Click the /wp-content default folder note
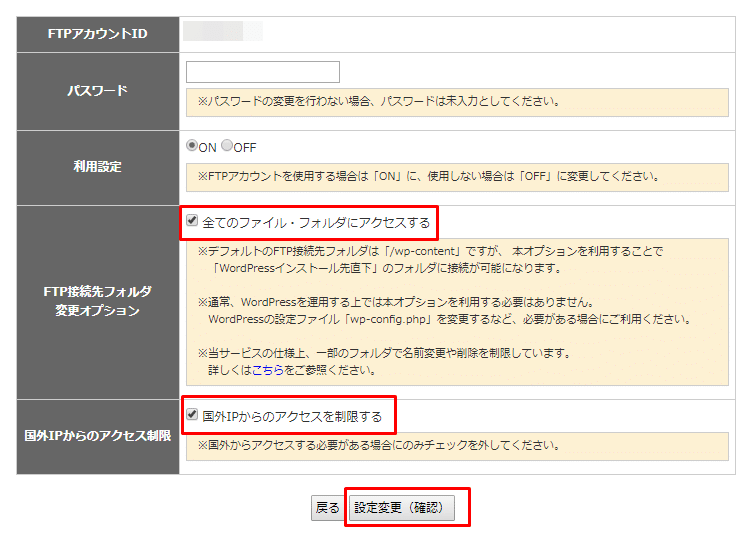This screenshot has height=539, width=750. pyautogui.click(x=430, y=260)
